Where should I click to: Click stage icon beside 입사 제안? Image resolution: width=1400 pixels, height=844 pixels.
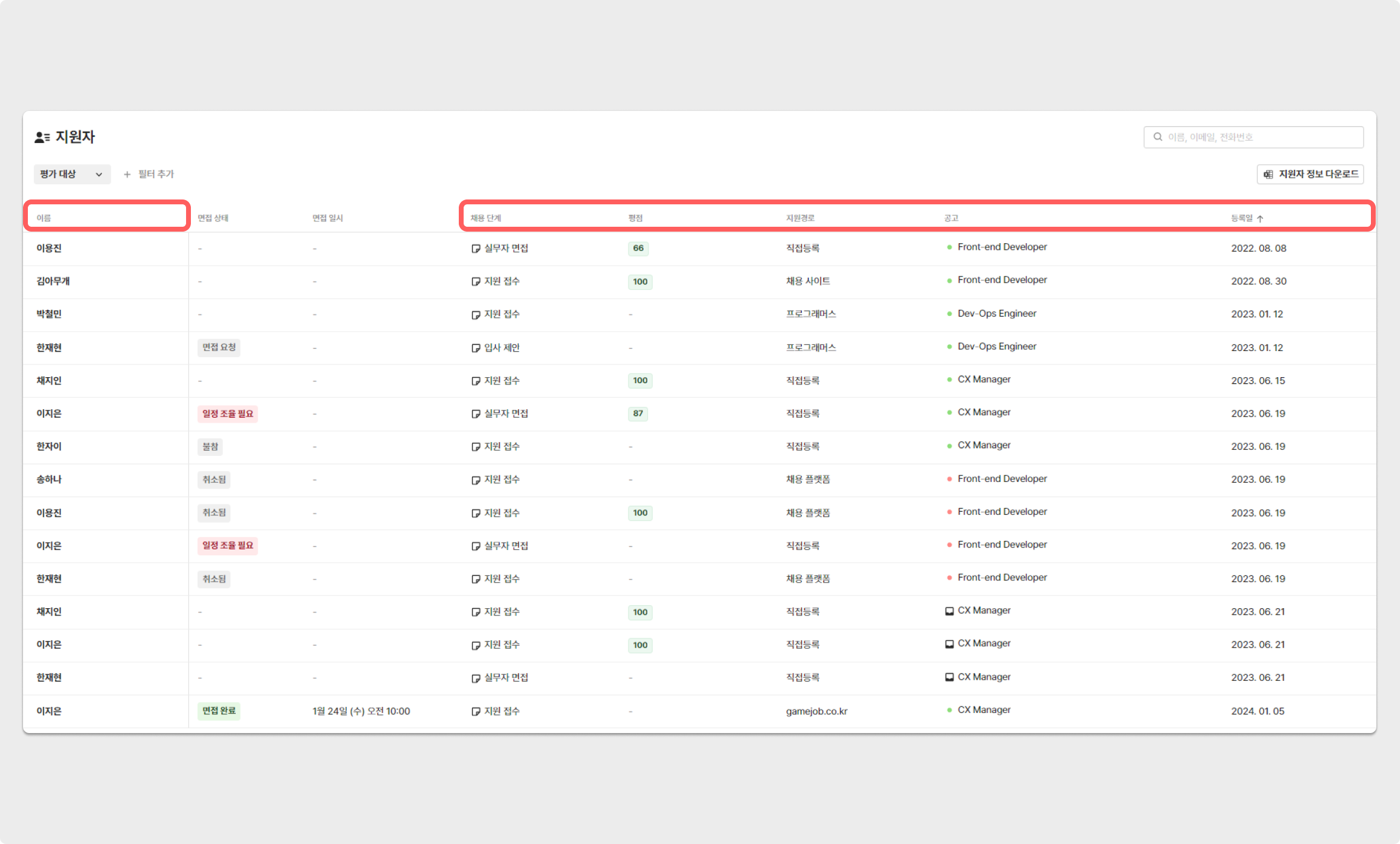click(x=476, y=348)
